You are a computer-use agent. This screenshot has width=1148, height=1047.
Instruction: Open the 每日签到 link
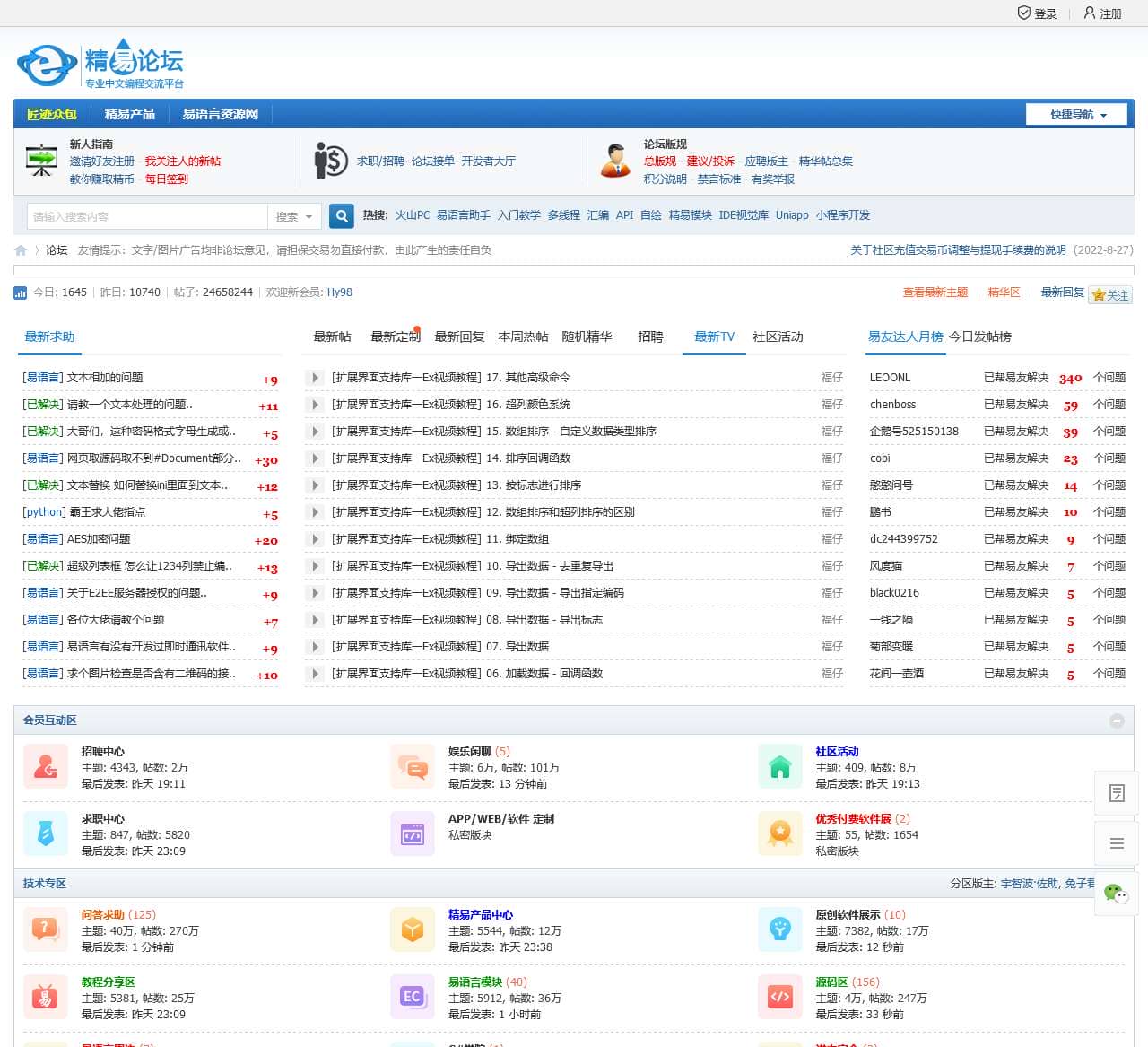(167, 179)
